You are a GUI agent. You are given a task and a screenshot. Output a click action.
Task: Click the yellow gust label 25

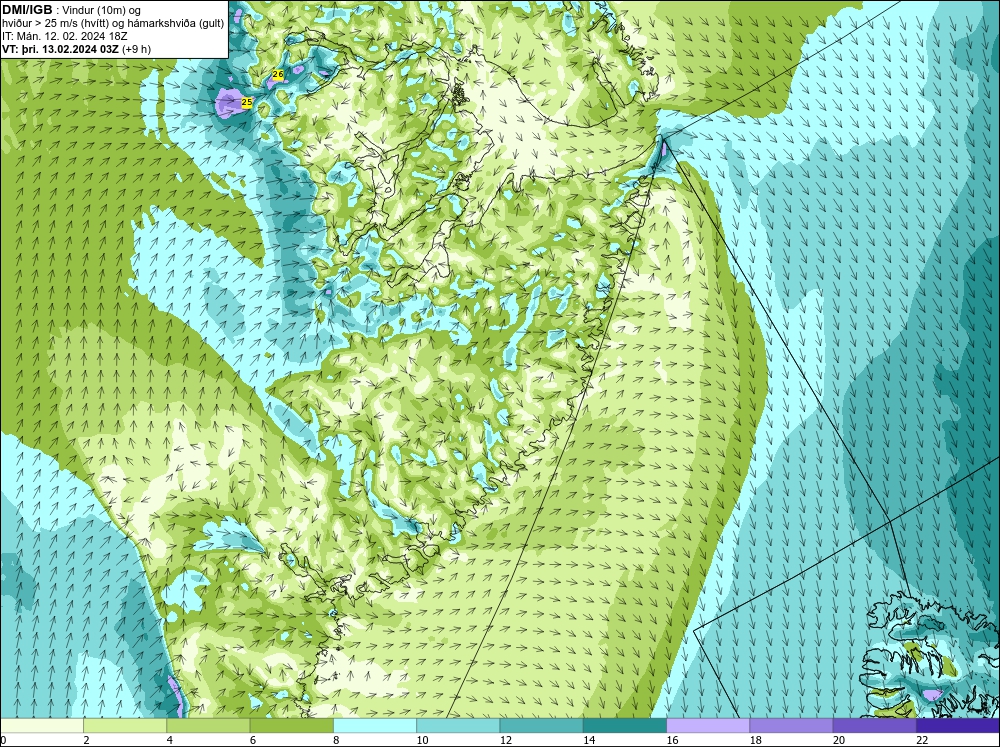[247, 102]
